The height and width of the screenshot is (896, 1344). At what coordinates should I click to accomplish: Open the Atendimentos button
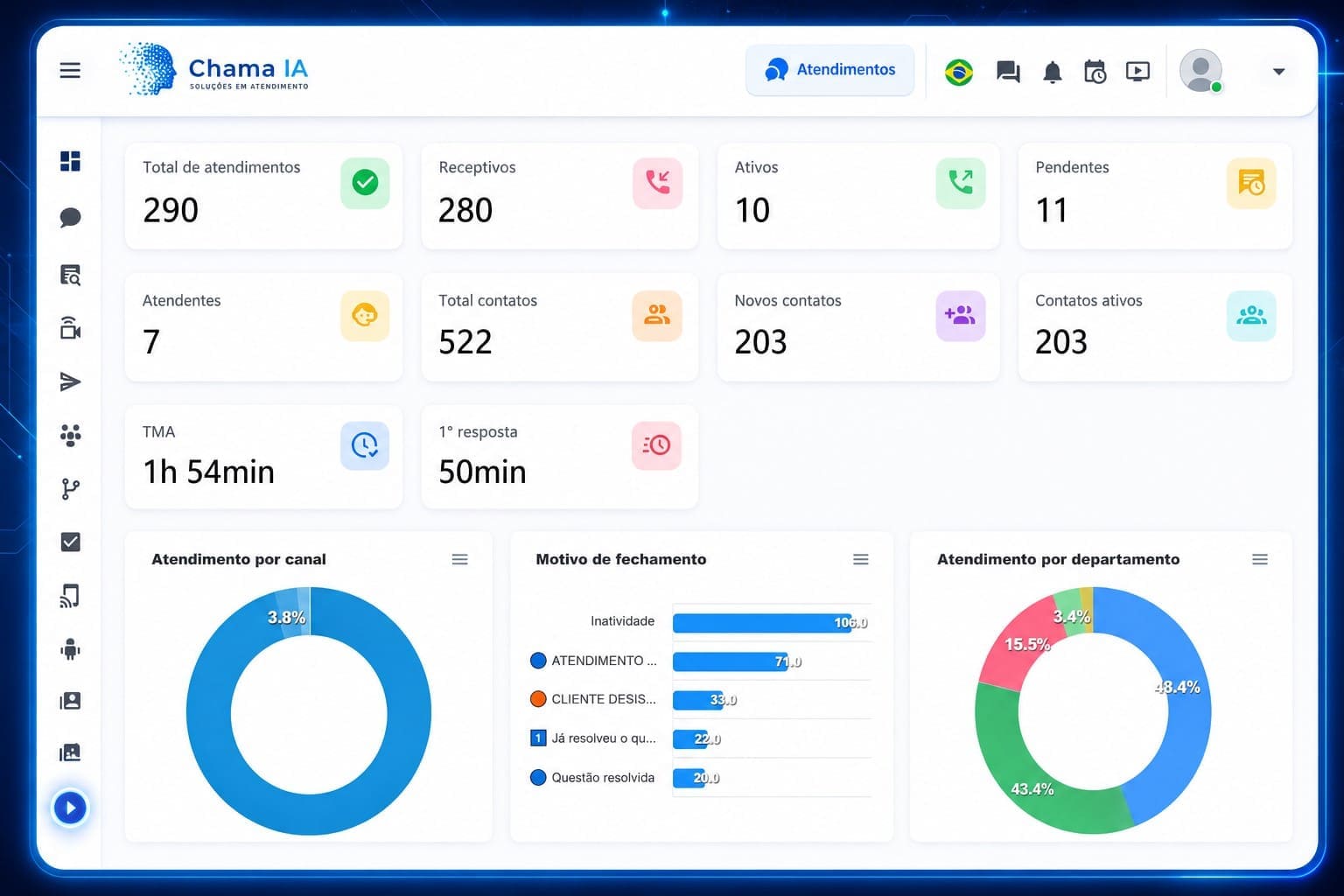point(829,70)
